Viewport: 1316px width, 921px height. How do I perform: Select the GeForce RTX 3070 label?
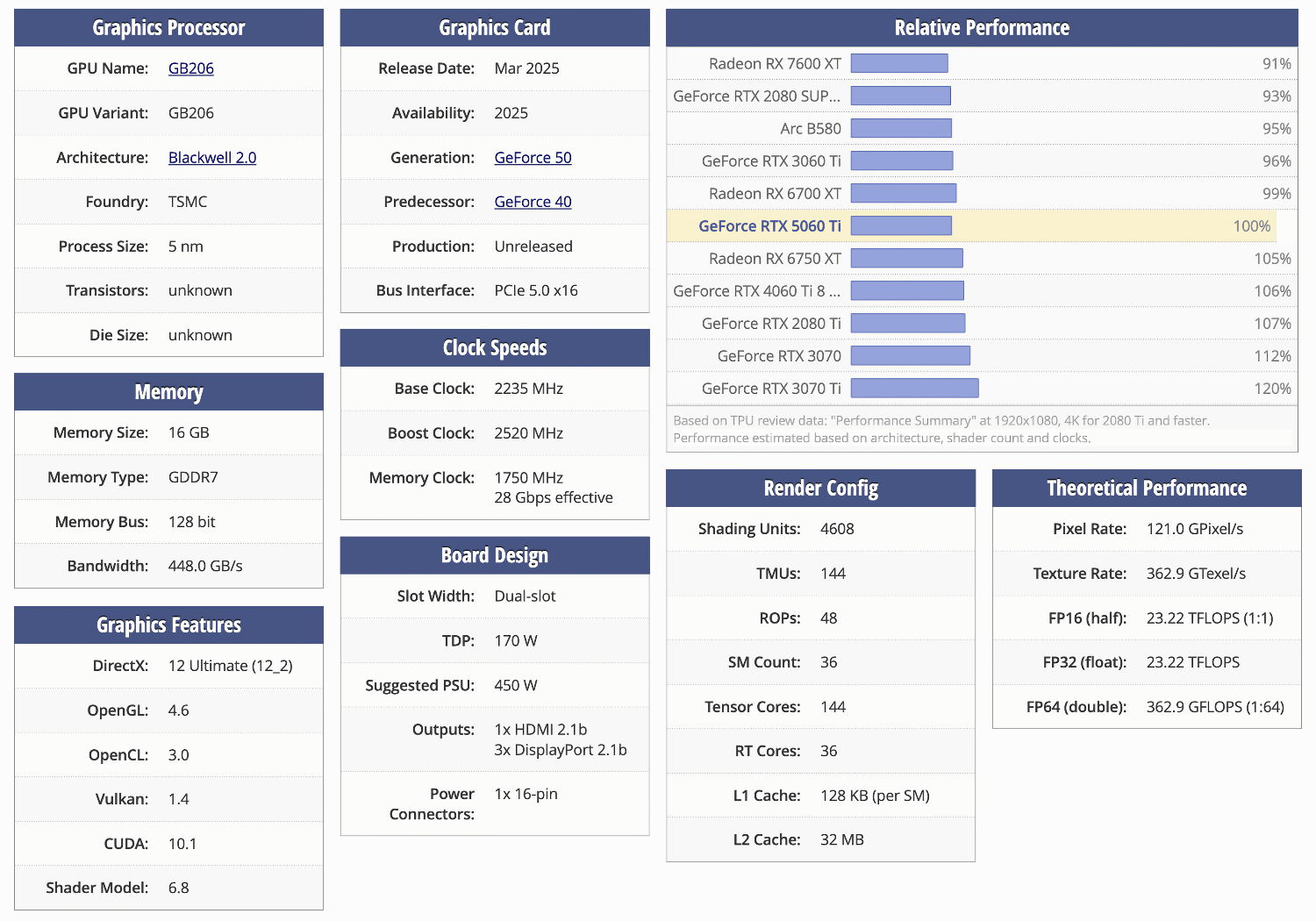pos(779,356)
